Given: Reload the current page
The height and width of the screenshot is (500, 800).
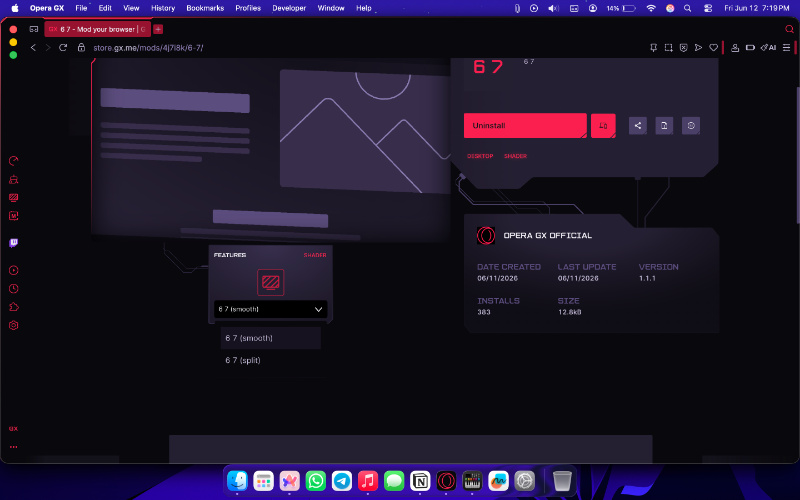Looking at the screenshot, I should coord(63,47).
